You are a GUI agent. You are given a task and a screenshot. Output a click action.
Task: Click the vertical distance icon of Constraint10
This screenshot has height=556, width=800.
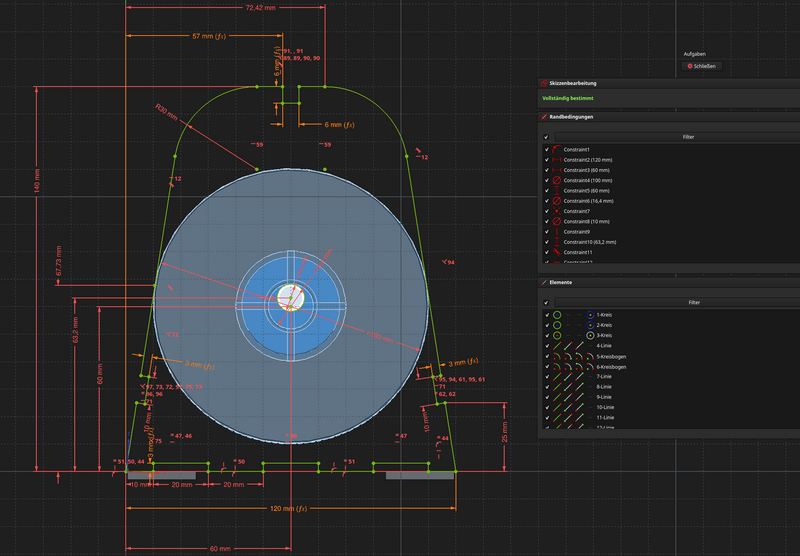557,242
